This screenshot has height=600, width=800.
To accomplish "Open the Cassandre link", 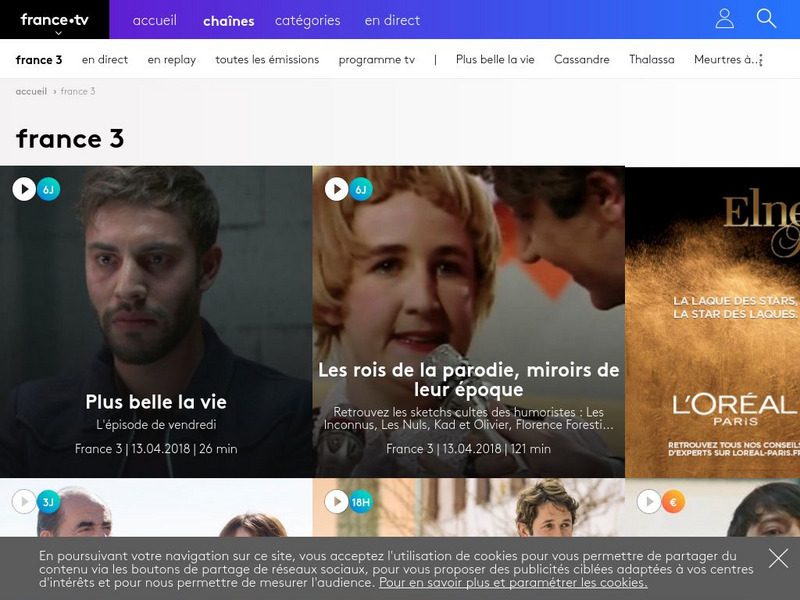I will tap(582, 60).
